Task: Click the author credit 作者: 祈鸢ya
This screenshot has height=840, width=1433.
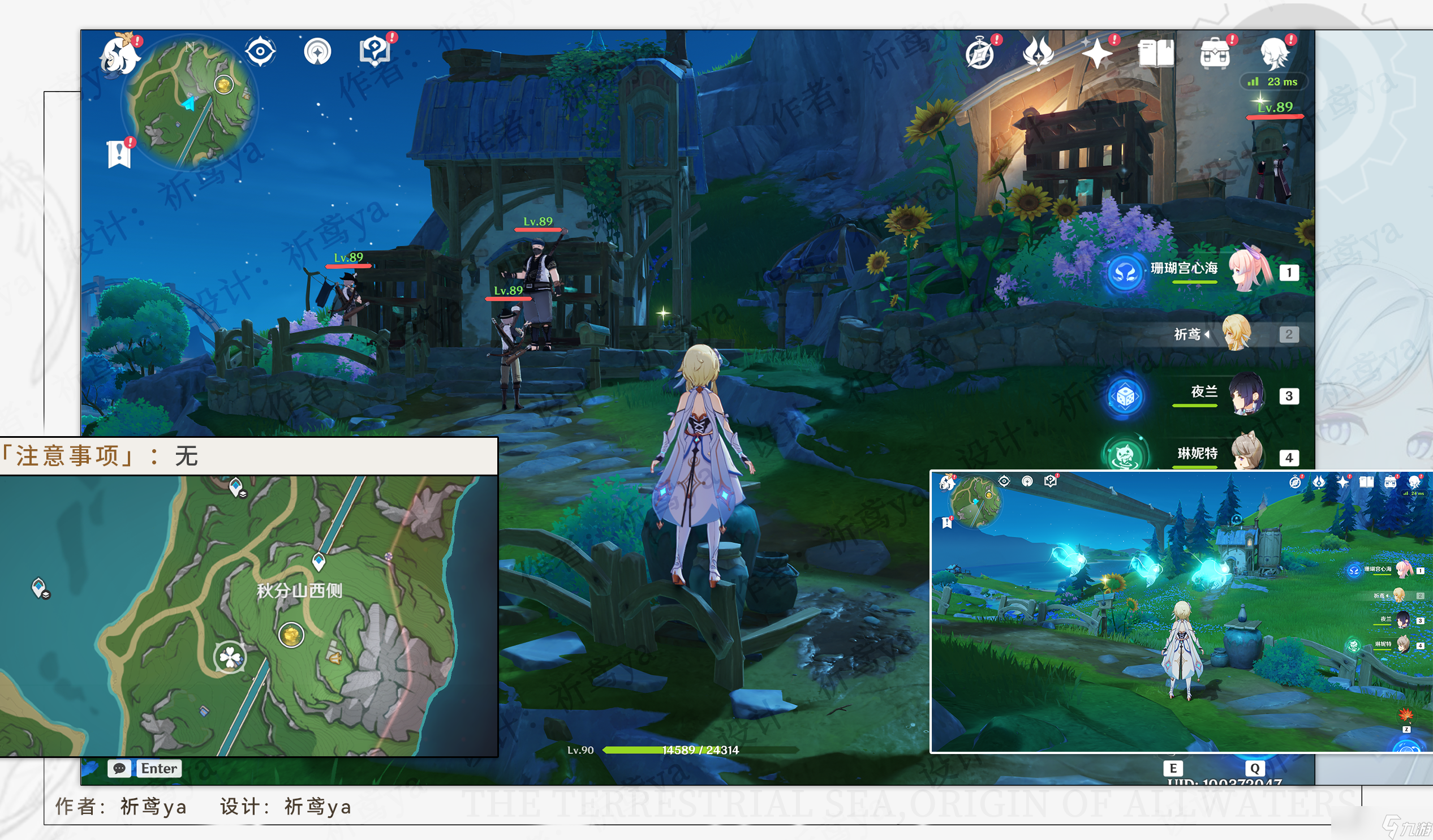Action: [x=121, y=806]
